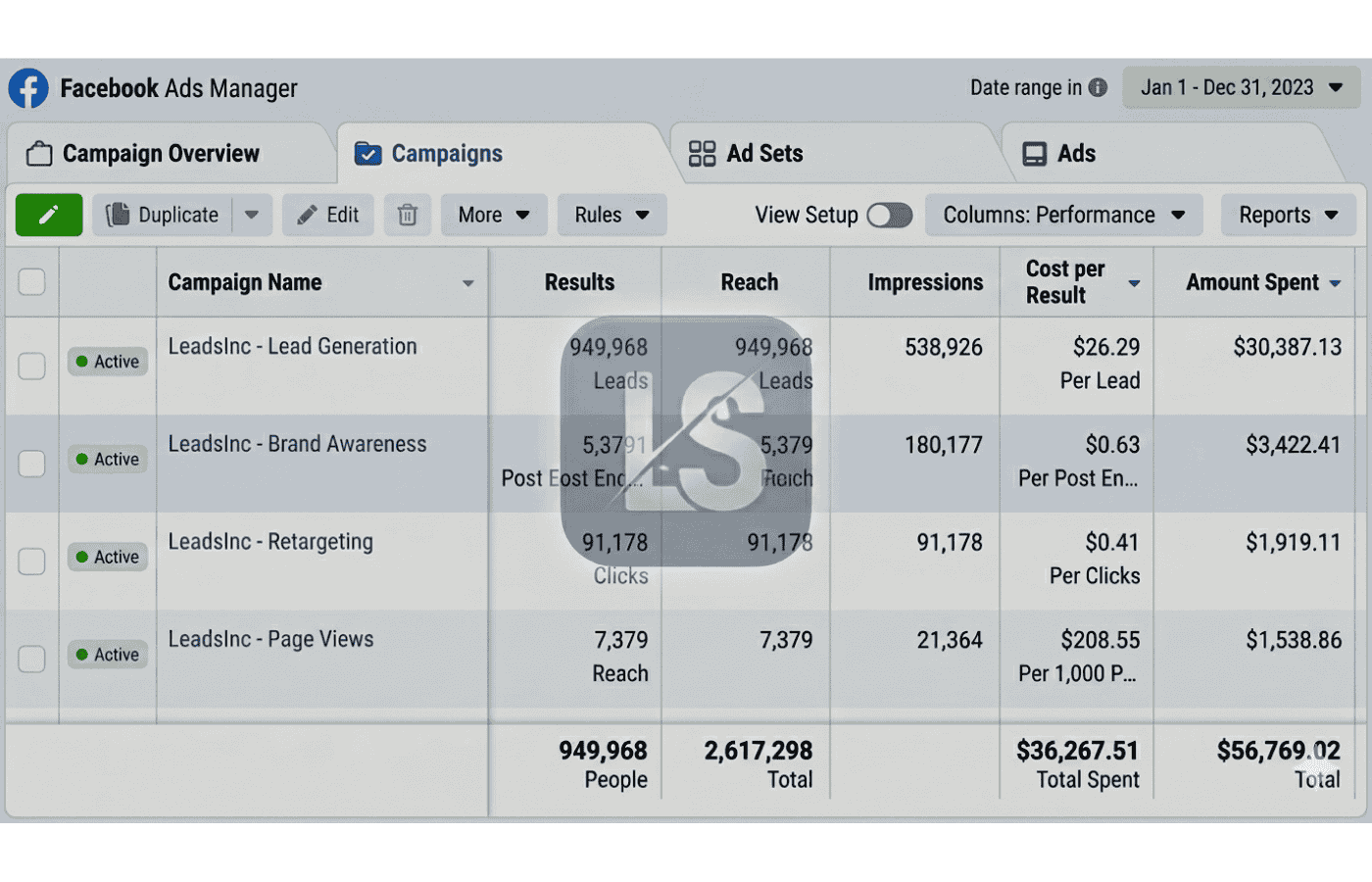
Task: Switch to the Ad Sets tab
Action: 763,154
